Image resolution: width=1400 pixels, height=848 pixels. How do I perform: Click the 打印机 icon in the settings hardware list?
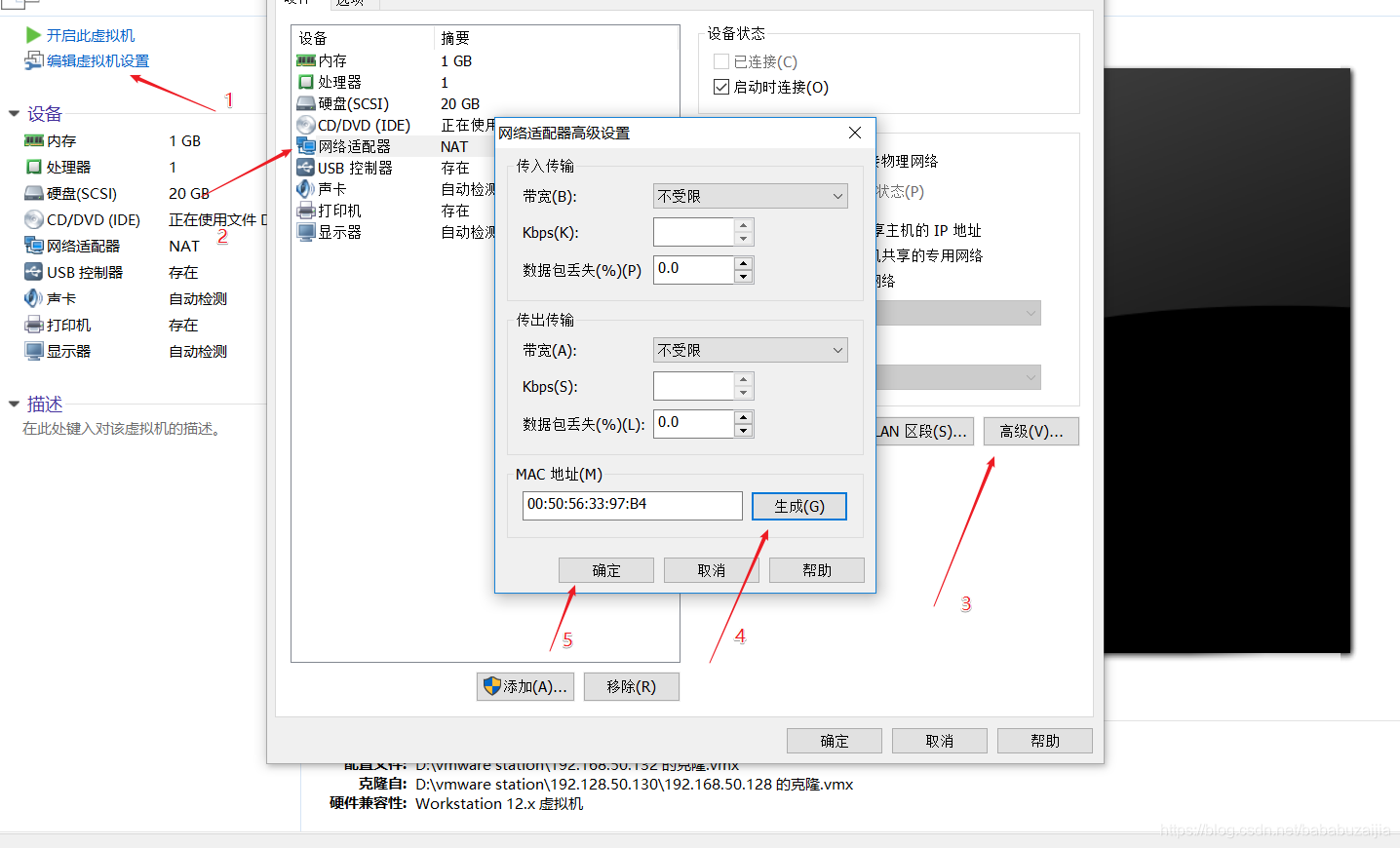tap(306, 211)
